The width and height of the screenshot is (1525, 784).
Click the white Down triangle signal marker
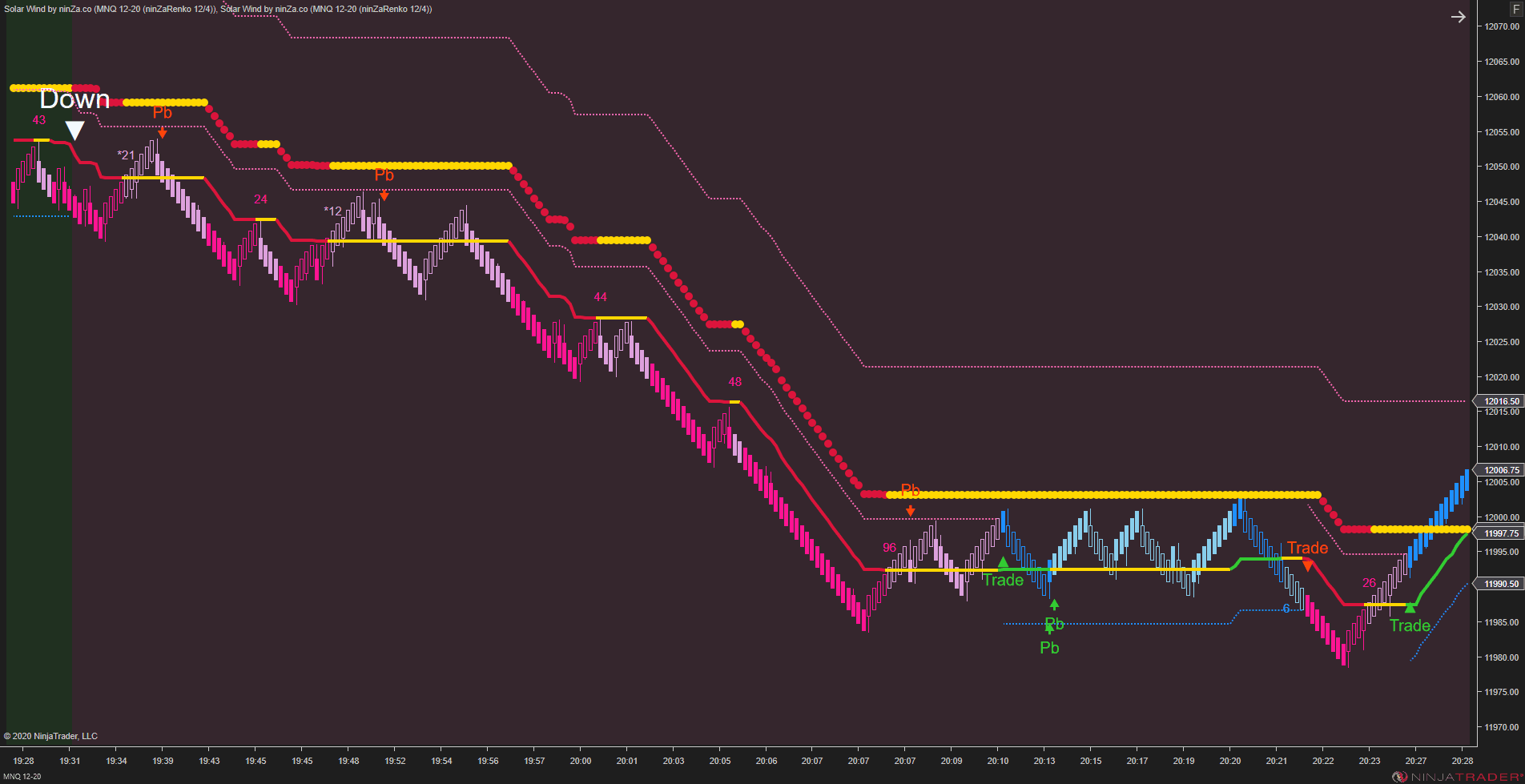coord(74,131)
